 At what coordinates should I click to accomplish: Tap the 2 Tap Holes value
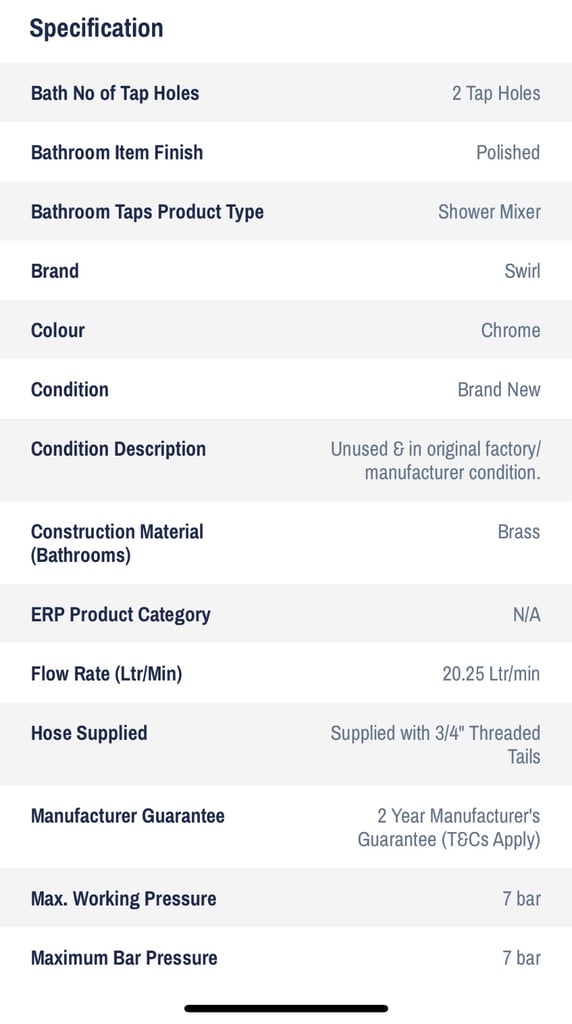point(496,93)
